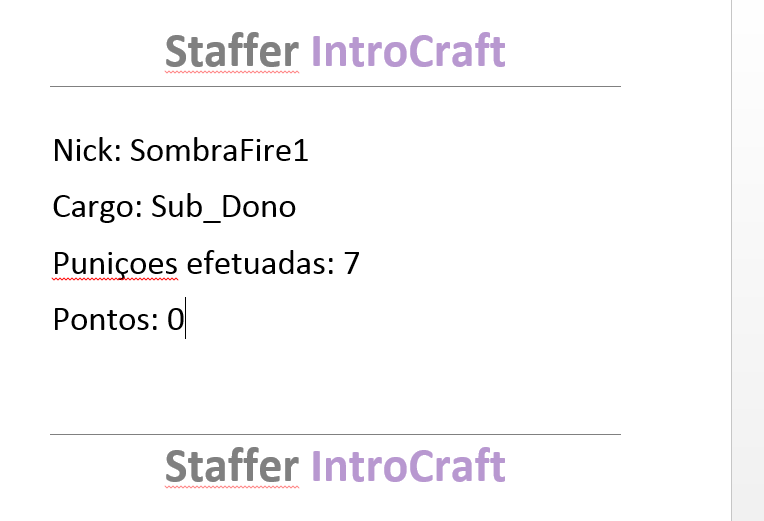Click the gray area right of the page

(748, 260)
